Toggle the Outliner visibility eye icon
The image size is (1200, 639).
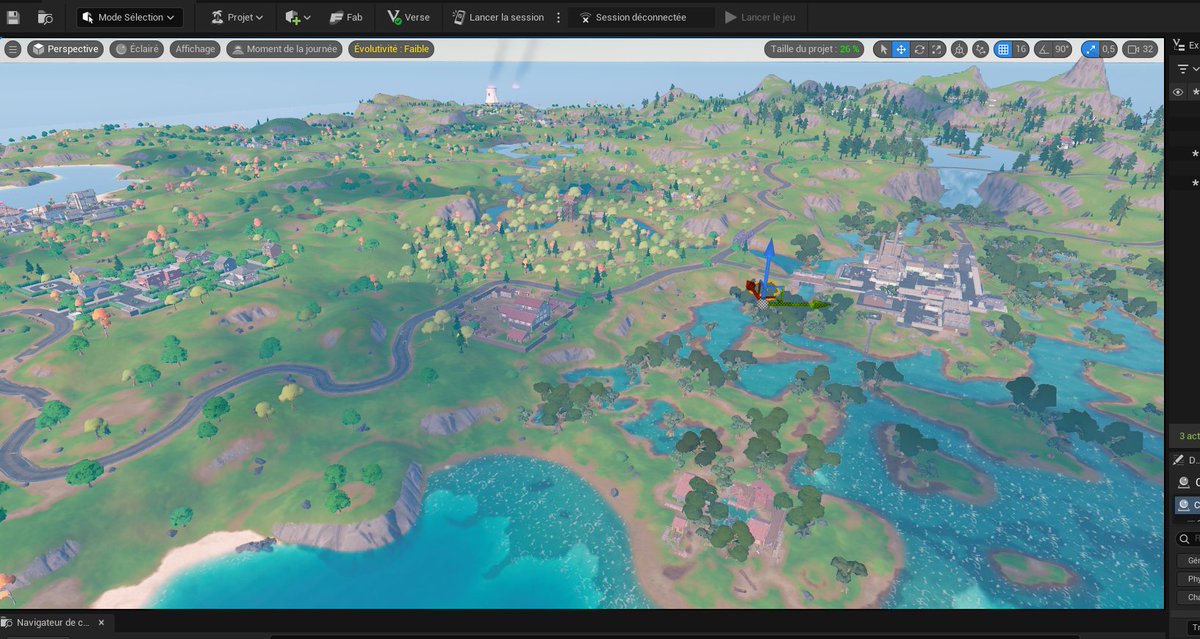click(1178, 92)
